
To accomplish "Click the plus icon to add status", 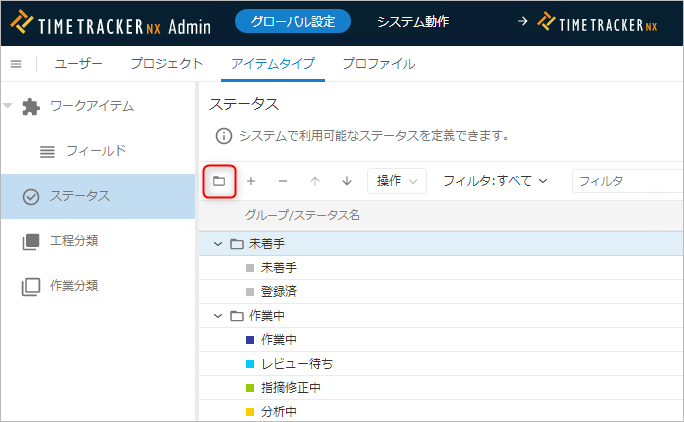I will 251,181.
